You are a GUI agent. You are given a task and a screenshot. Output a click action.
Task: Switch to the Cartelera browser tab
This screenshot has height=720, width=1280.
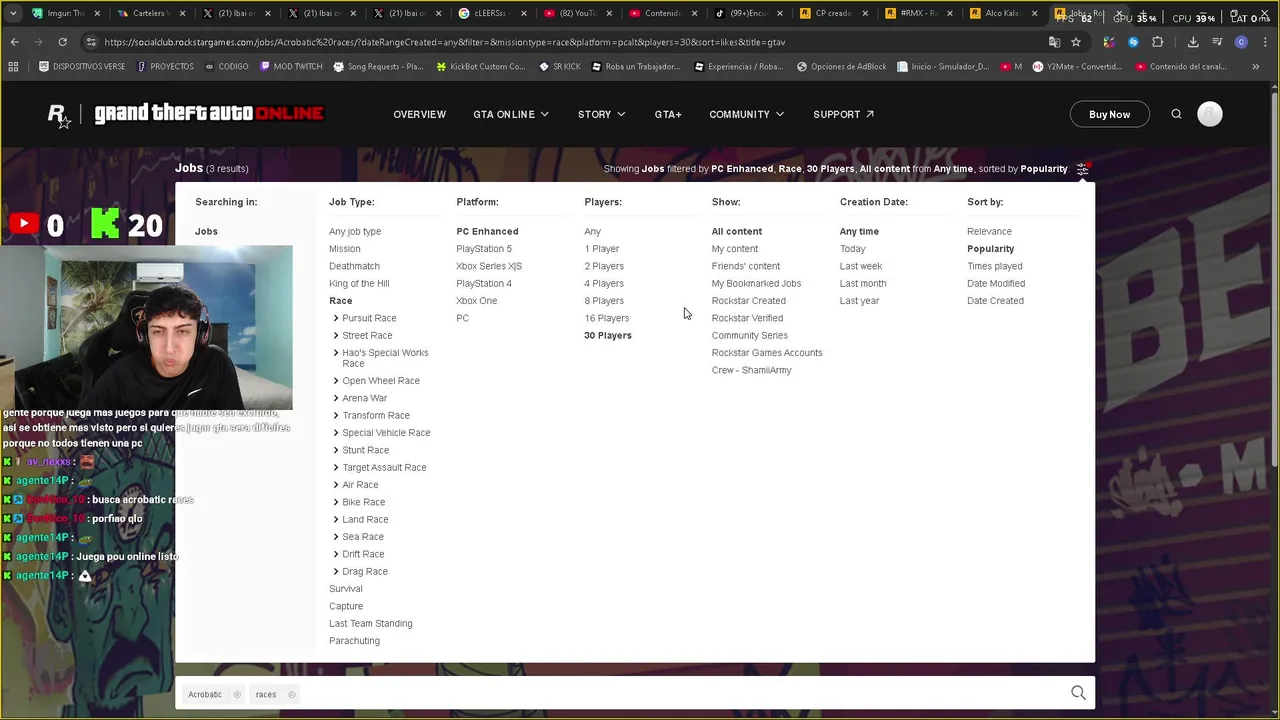point(150,14)
